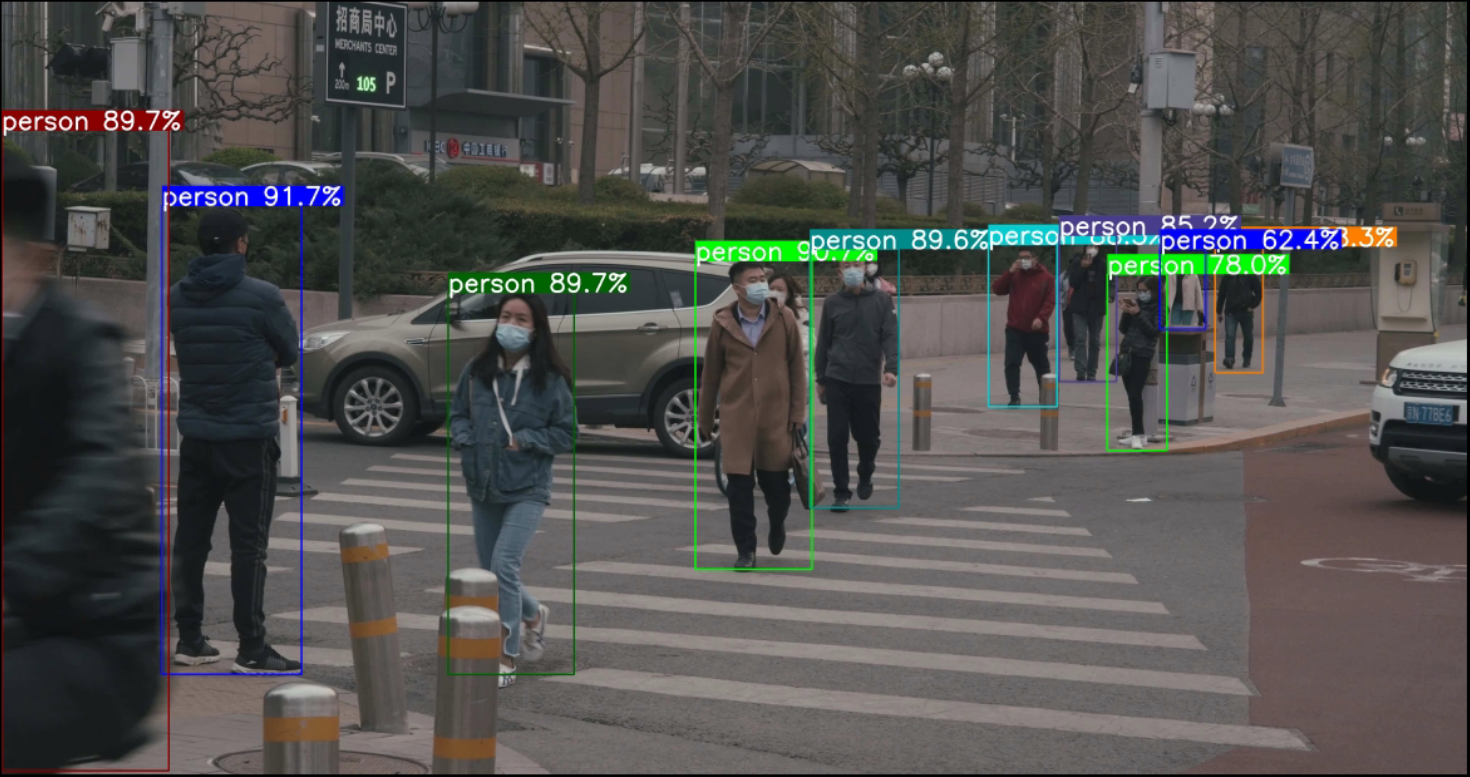1470x777 pixels.
Task: Click the dark green "person 89.7%" label
Action: coord(539,284)
